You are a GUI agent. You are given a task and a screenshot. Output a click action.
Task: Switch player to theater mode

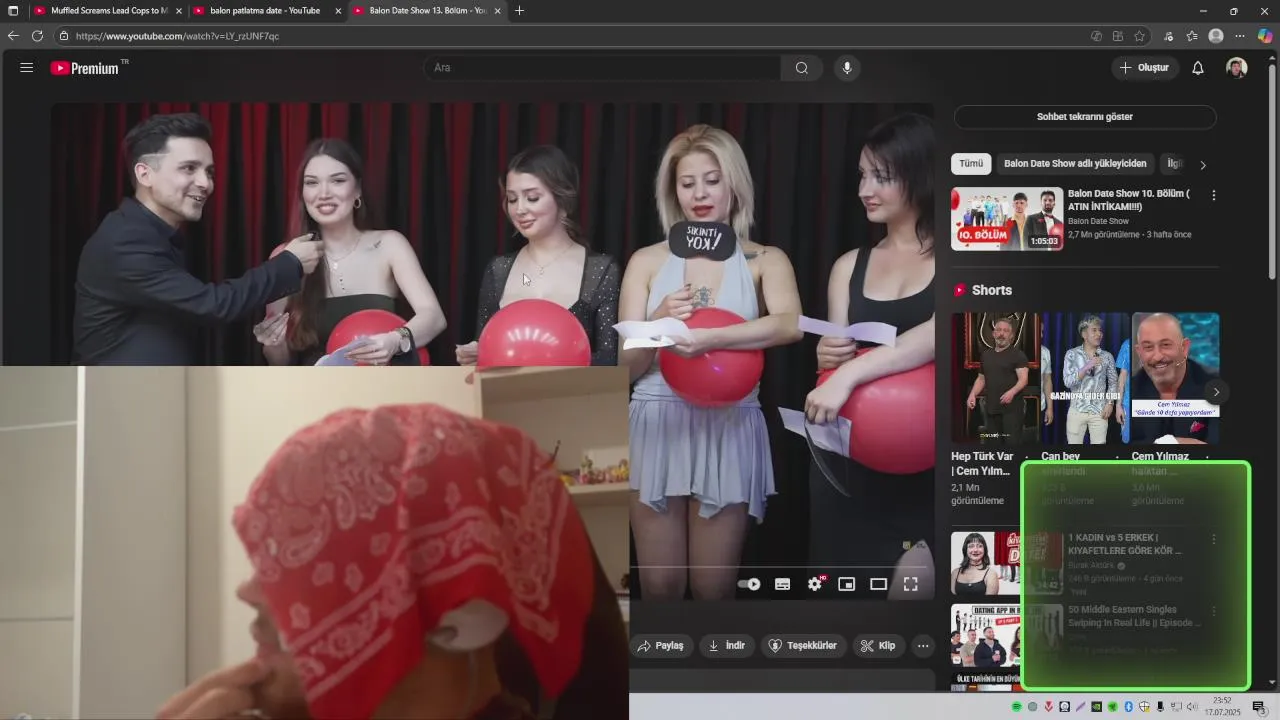pyautogui.click(x=879, y=584)
